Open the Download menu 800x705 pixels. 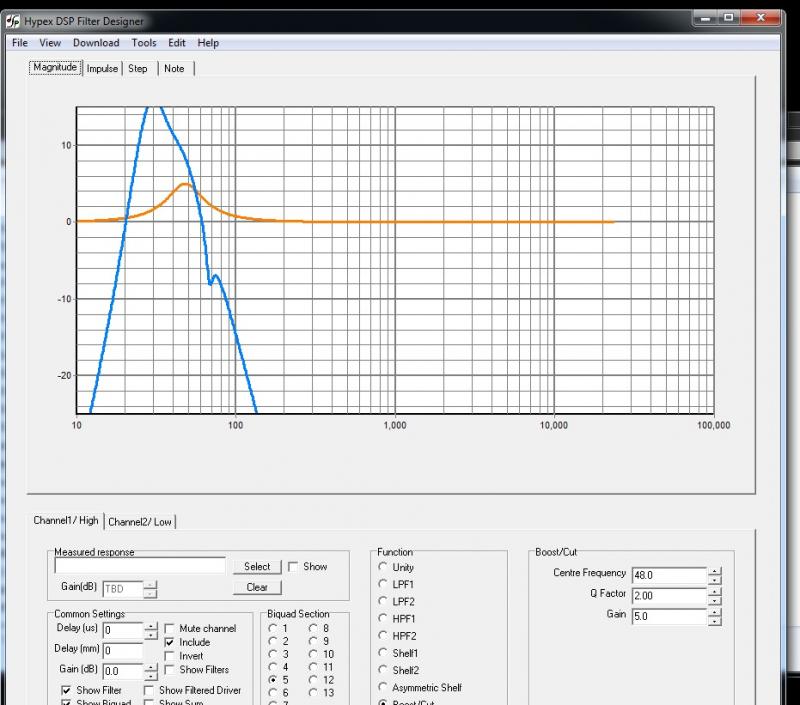96,43
